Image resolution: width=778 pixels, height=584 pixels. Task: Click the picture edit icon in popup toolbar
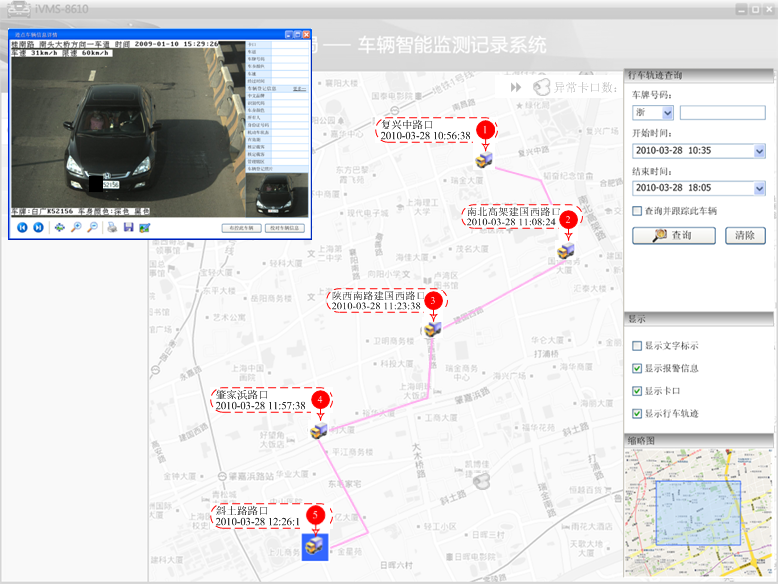(x=144, y=228)
